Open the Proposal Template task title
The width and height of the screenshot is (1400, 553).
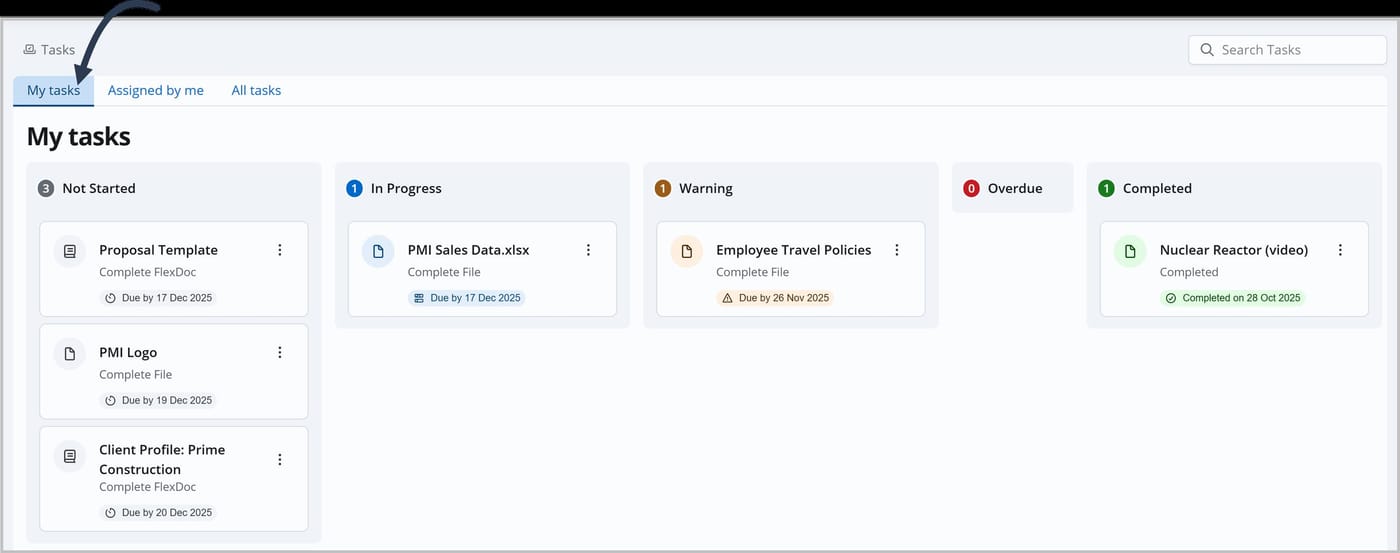pos(158,250)
